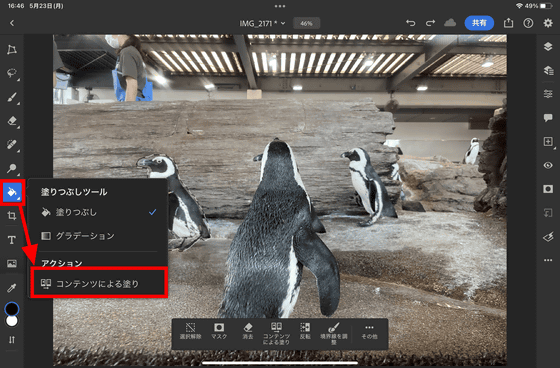Click the clipping mask icon in right bar
Image resolution: width=560 pixels, height=368 pixels.
[548, 213]
